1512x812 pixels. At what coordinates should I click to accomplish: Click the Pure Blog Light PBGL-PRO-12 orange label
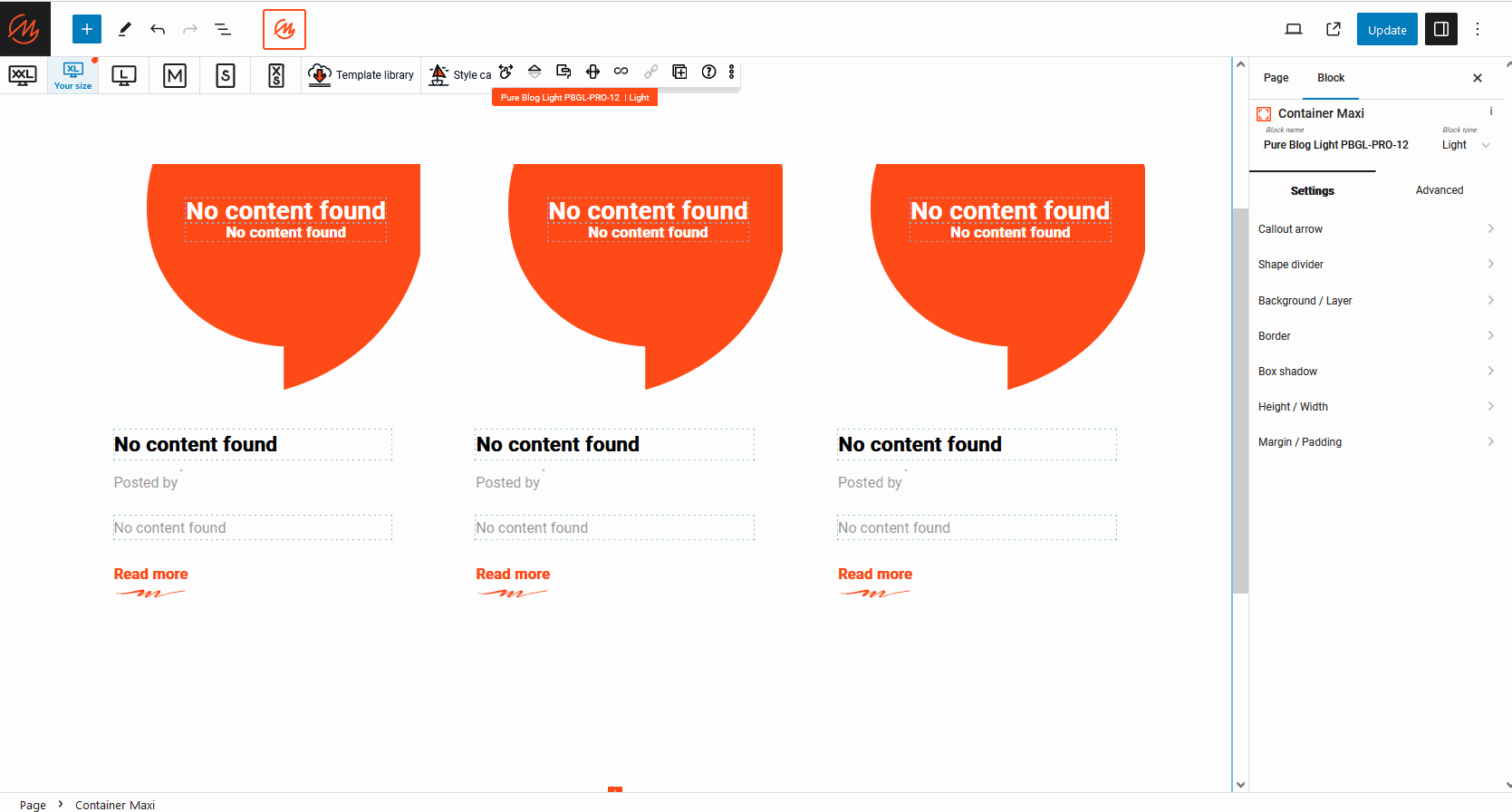point(574,98)
